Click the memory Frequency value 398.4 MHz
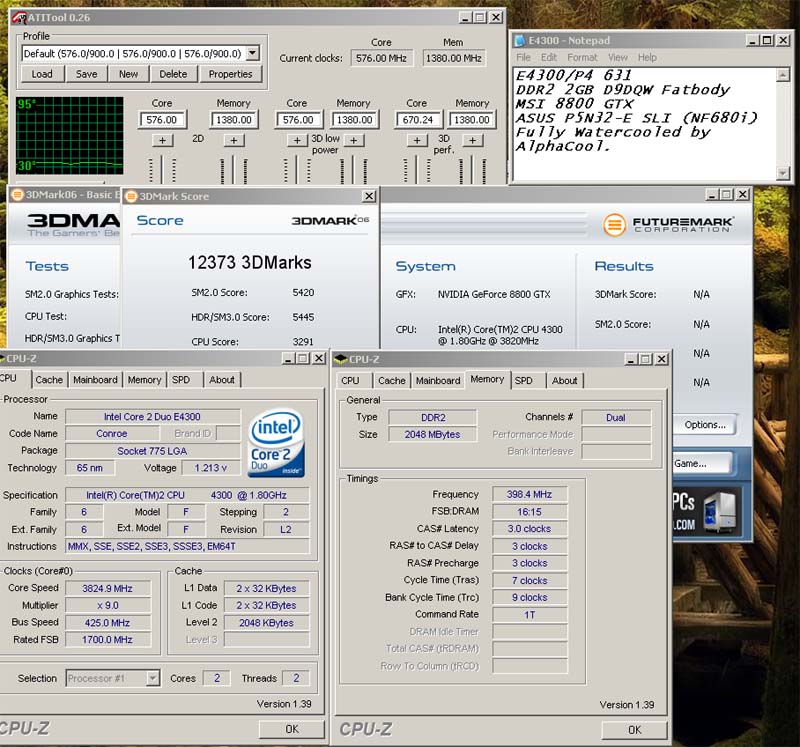This screenshot has width=800, height=747. pyautogui.click(x=530, y=494)
